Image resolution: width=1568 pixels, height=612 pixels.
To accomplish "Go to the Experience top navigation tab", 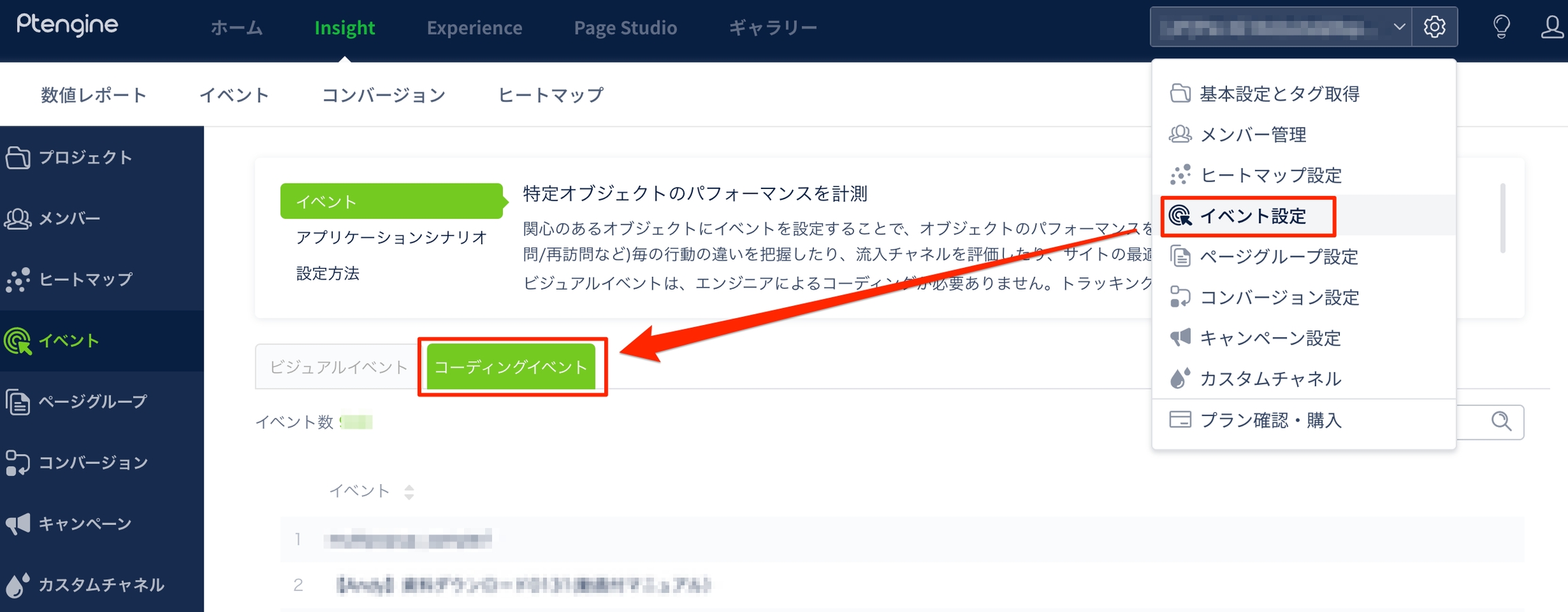I will click(x=474, y=28).
